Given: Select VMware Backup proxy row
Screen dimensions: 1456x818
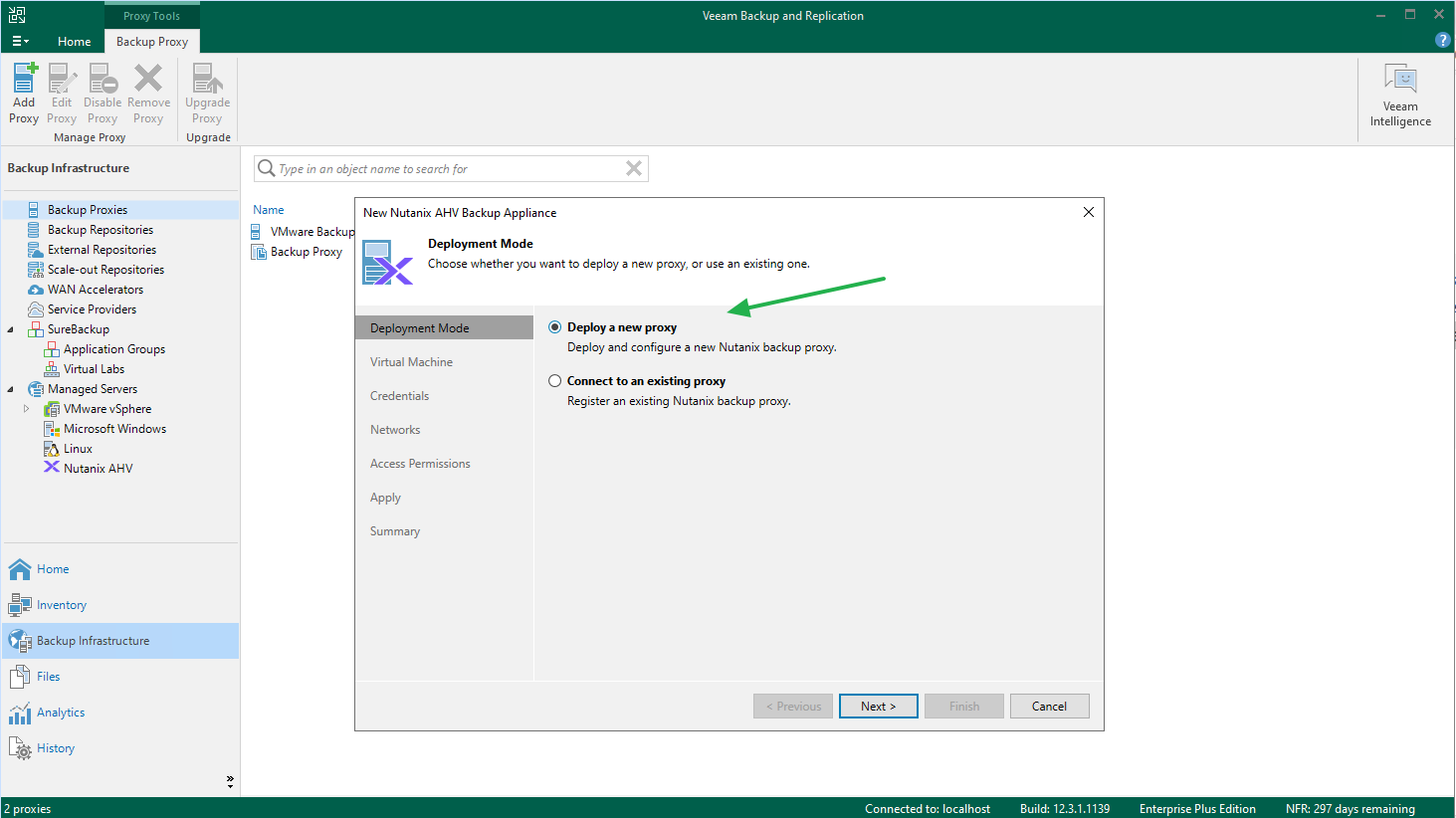Looking at the screenshot, I should (303, 232).
